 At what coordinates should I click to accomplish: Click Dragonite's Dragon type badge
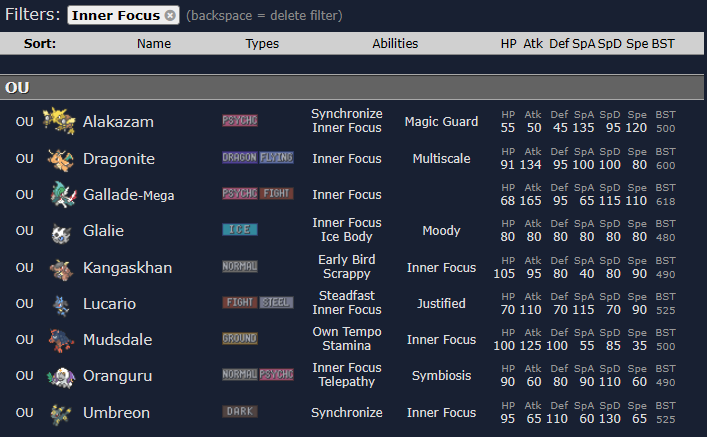(239, 157)
